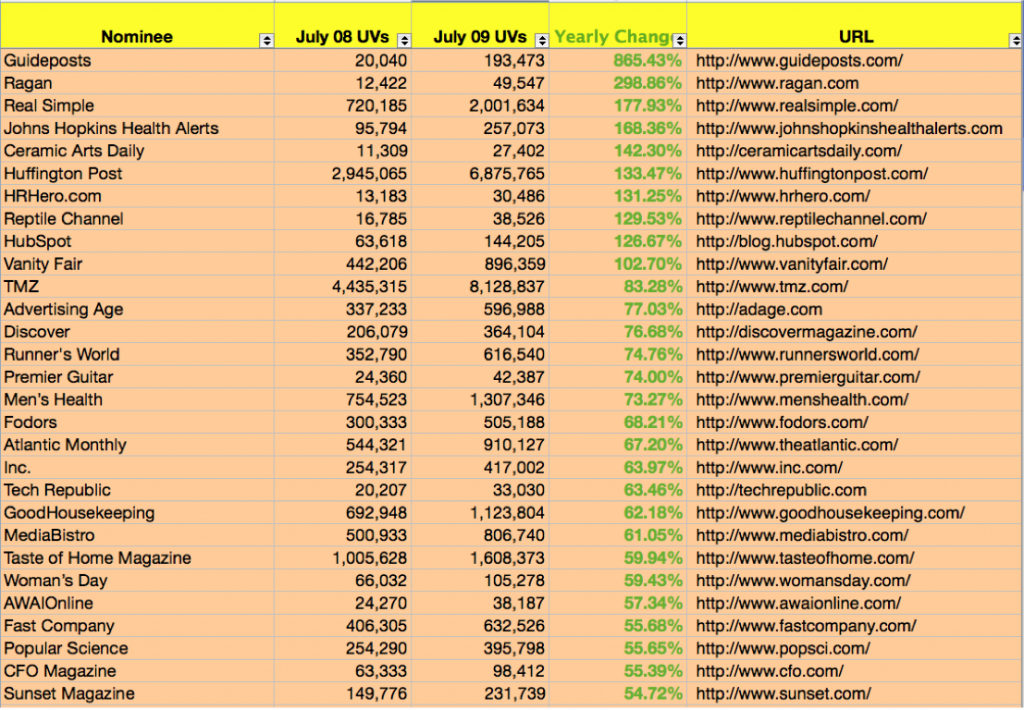Follow the blog.hubspot.com link
Image resolution: width=1024 pixels, height=710 pixels.
point(786,241)
